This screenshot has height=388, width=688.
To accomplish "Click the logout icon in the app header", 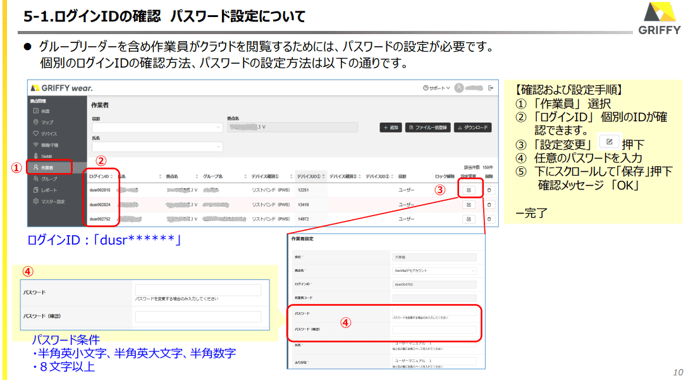I will pyautogui.click(x=491, y=88).
